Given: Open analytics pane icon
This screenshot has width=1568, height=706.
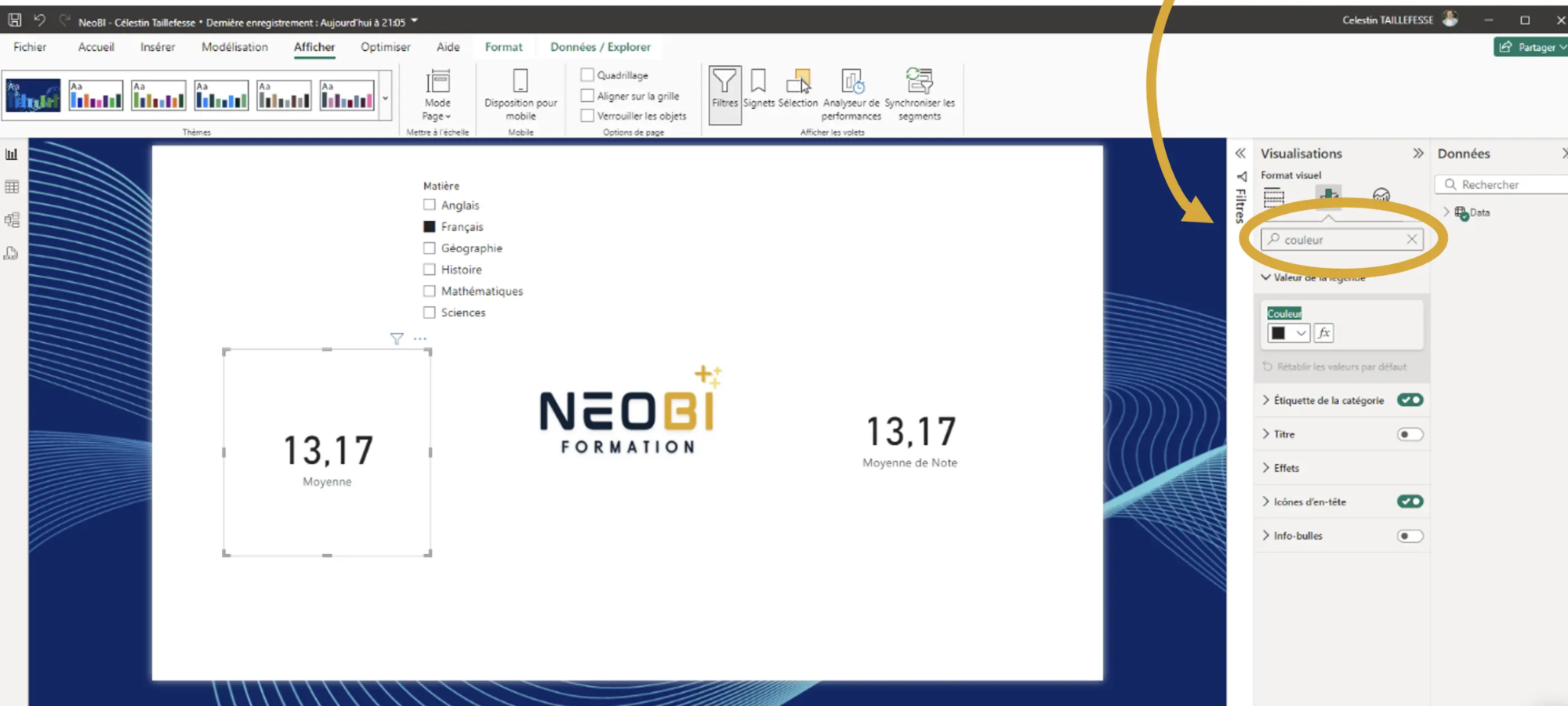Looking at the screenshot, I should click(x=1381, y=196).
